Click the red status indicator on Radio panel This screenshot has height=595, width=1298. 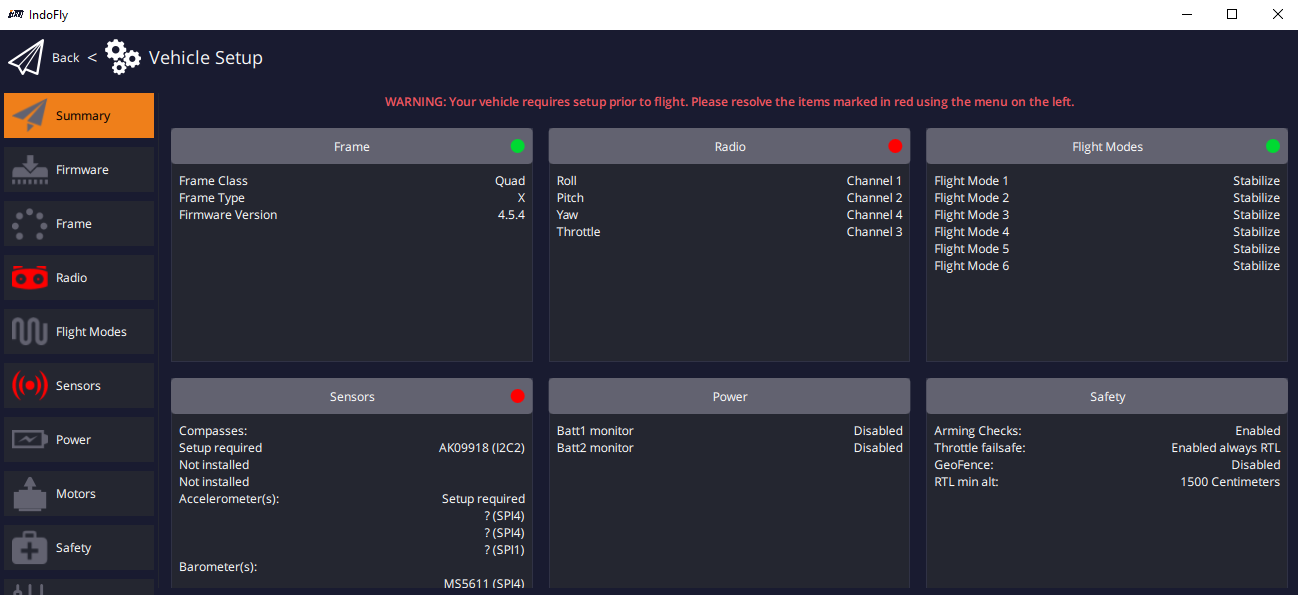(895, 145)
